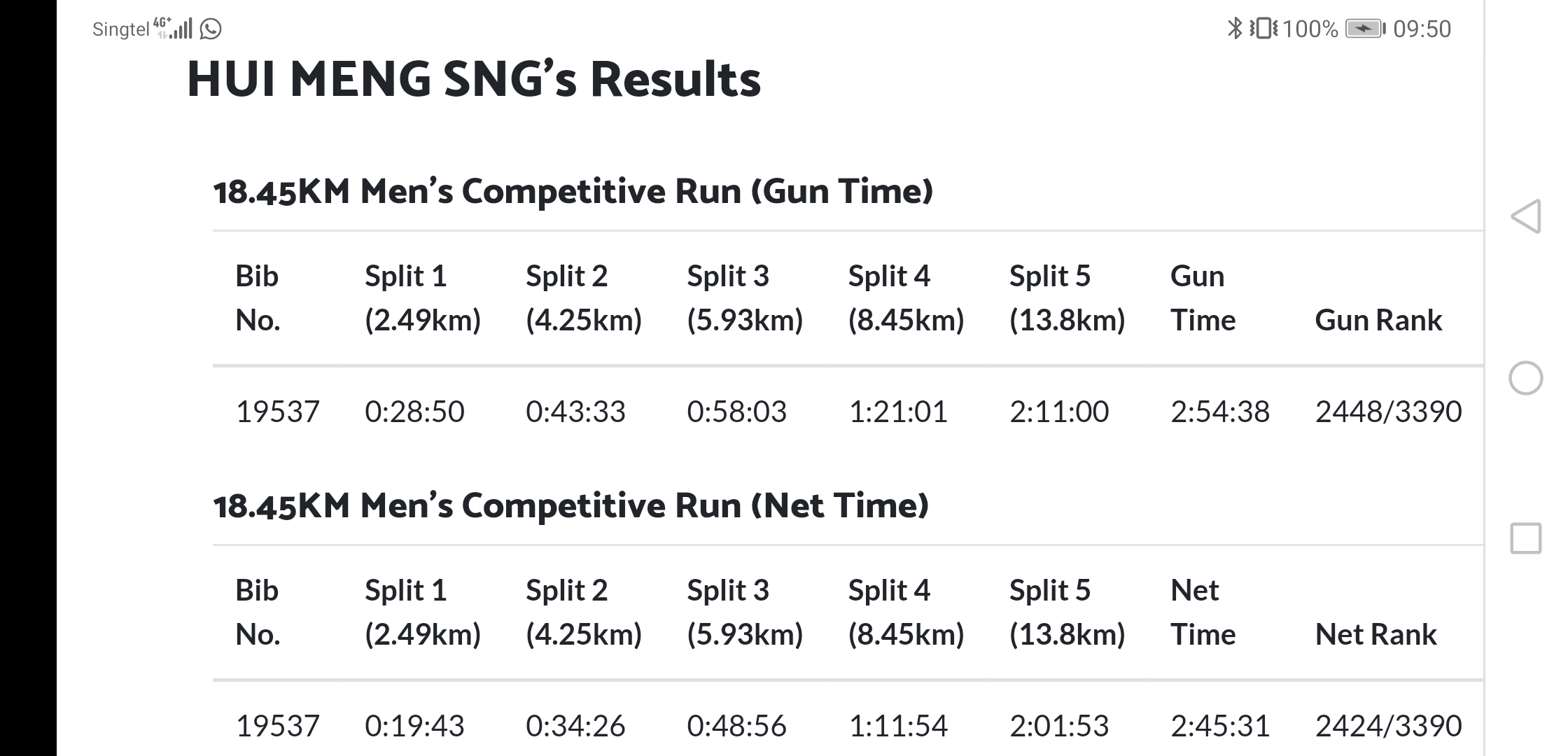Image resolution: width=1568 pixels, height=756 pixels.
Task: Click gun rank 2448/3390 cell
Action: 1389,412
